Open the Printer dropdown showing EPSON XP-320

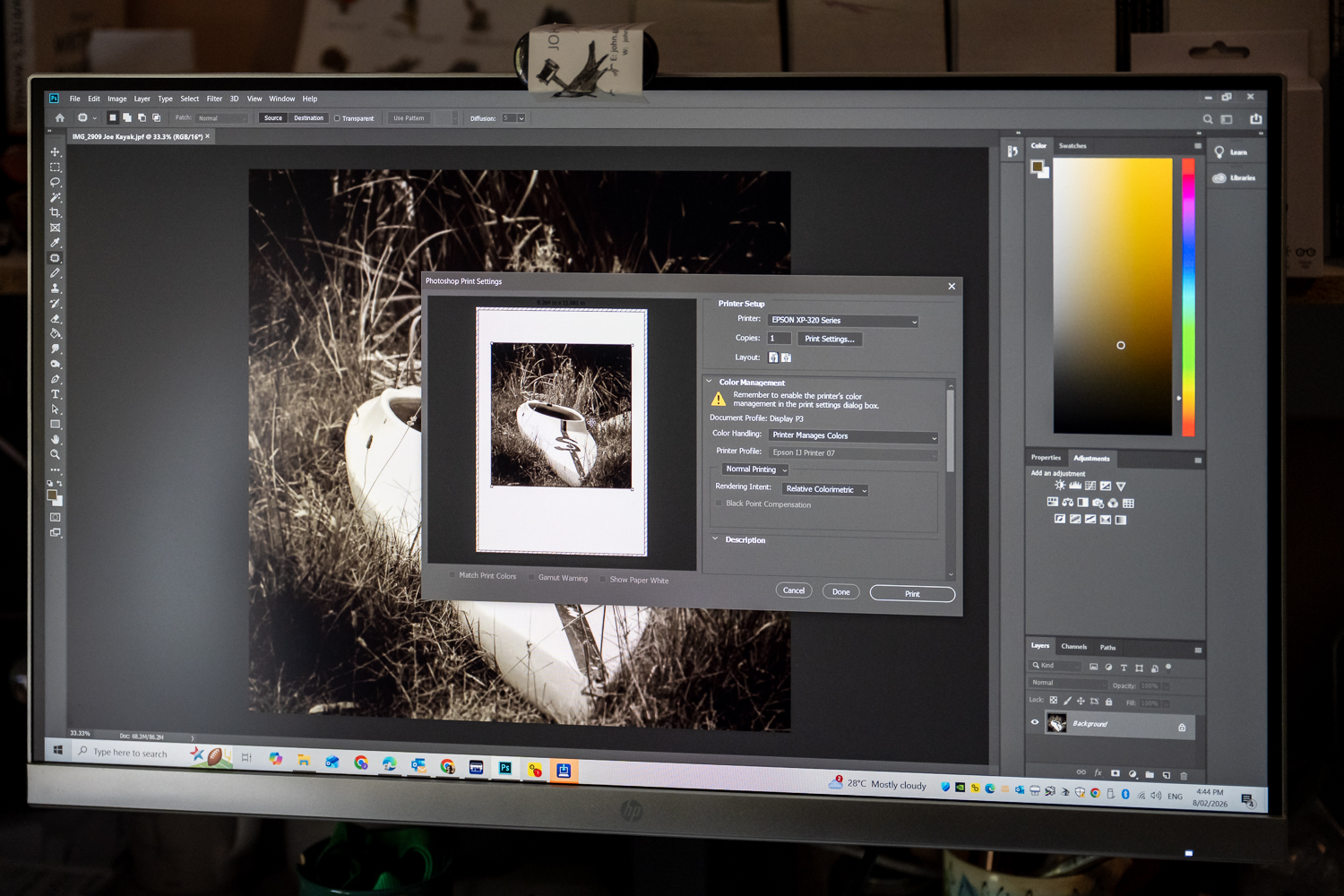pos(843,321)
